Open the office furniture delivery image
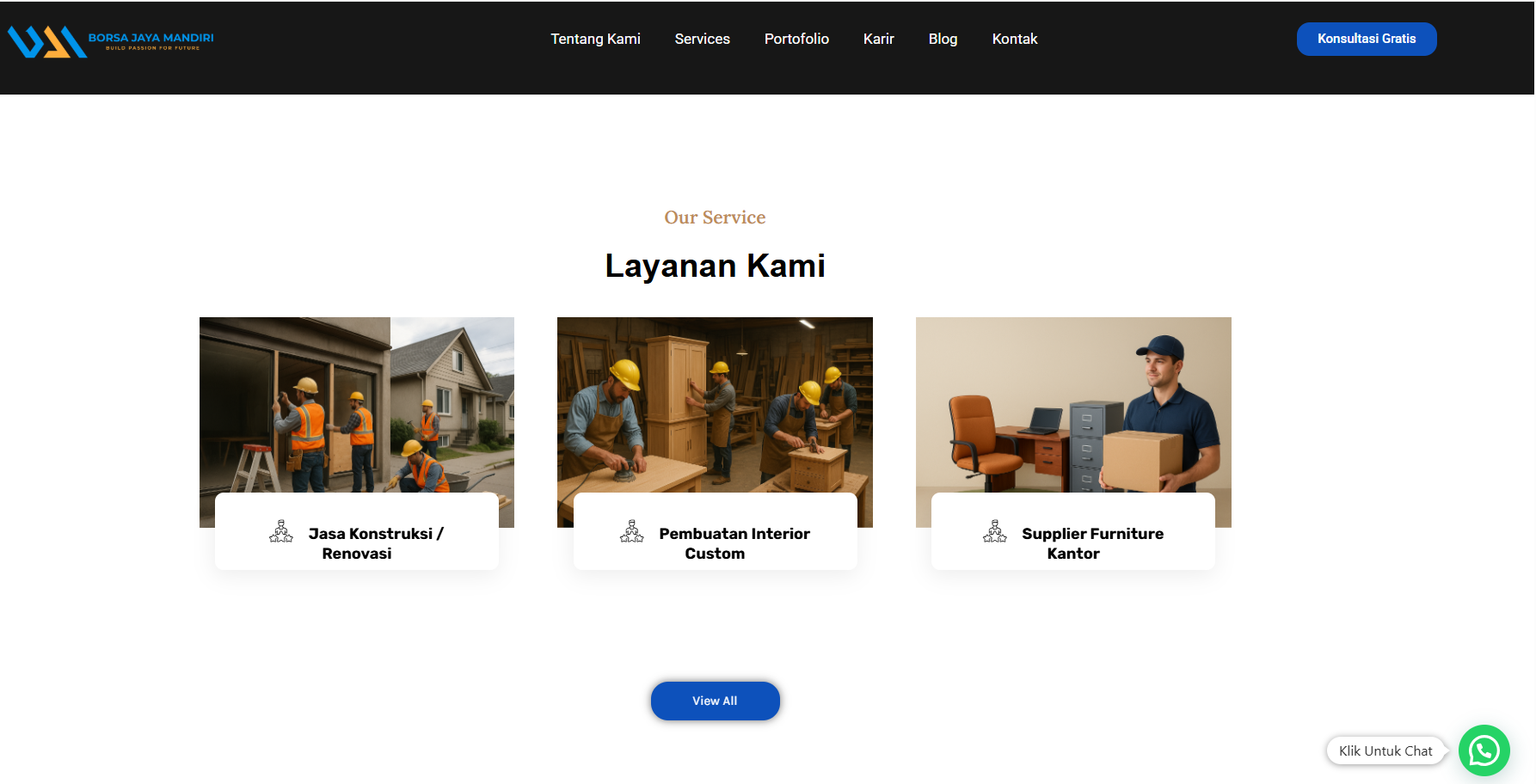Viewport: 1536px width, 784px height. (x=1073, y=404)
